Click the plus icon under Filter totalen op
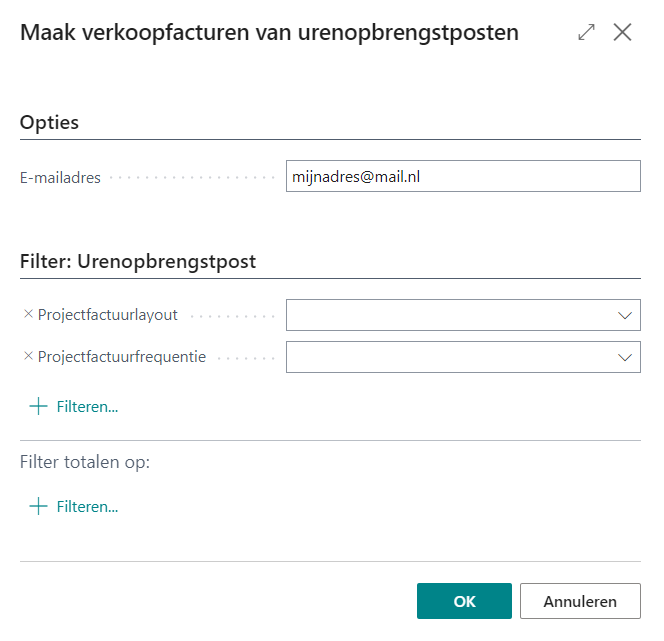 coord(38,506)
